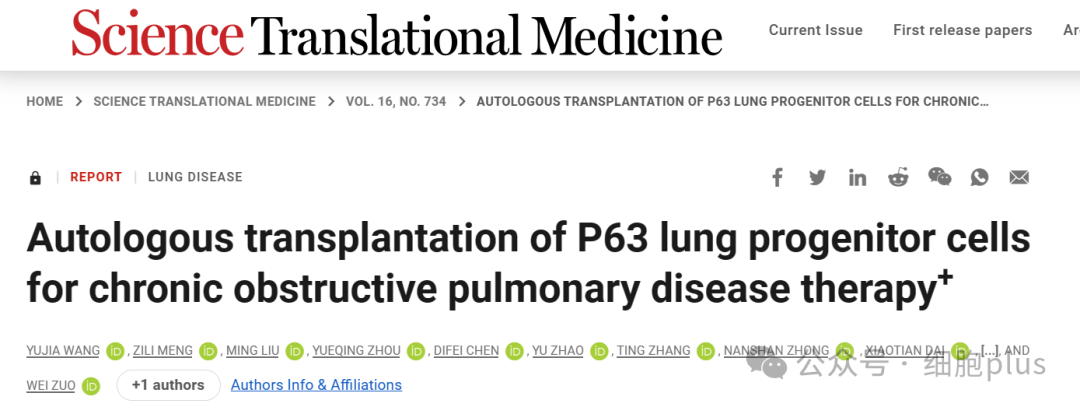Open Current Issue menu item
1080x407 pixels.
(816, 30)
